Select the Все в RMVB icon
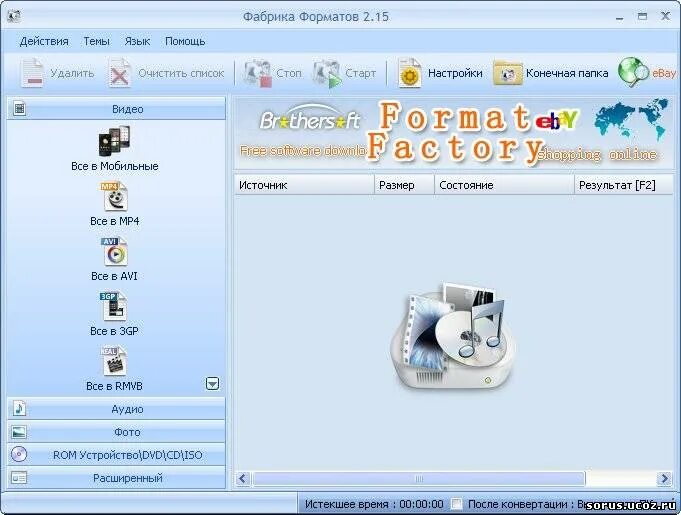The width and height of the screenshot is (681, 515). 114,361
